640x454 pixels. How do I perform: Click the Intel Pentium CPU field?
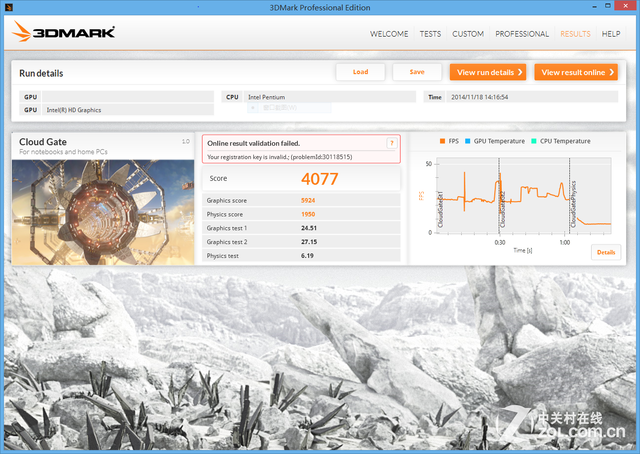point(330,97)
